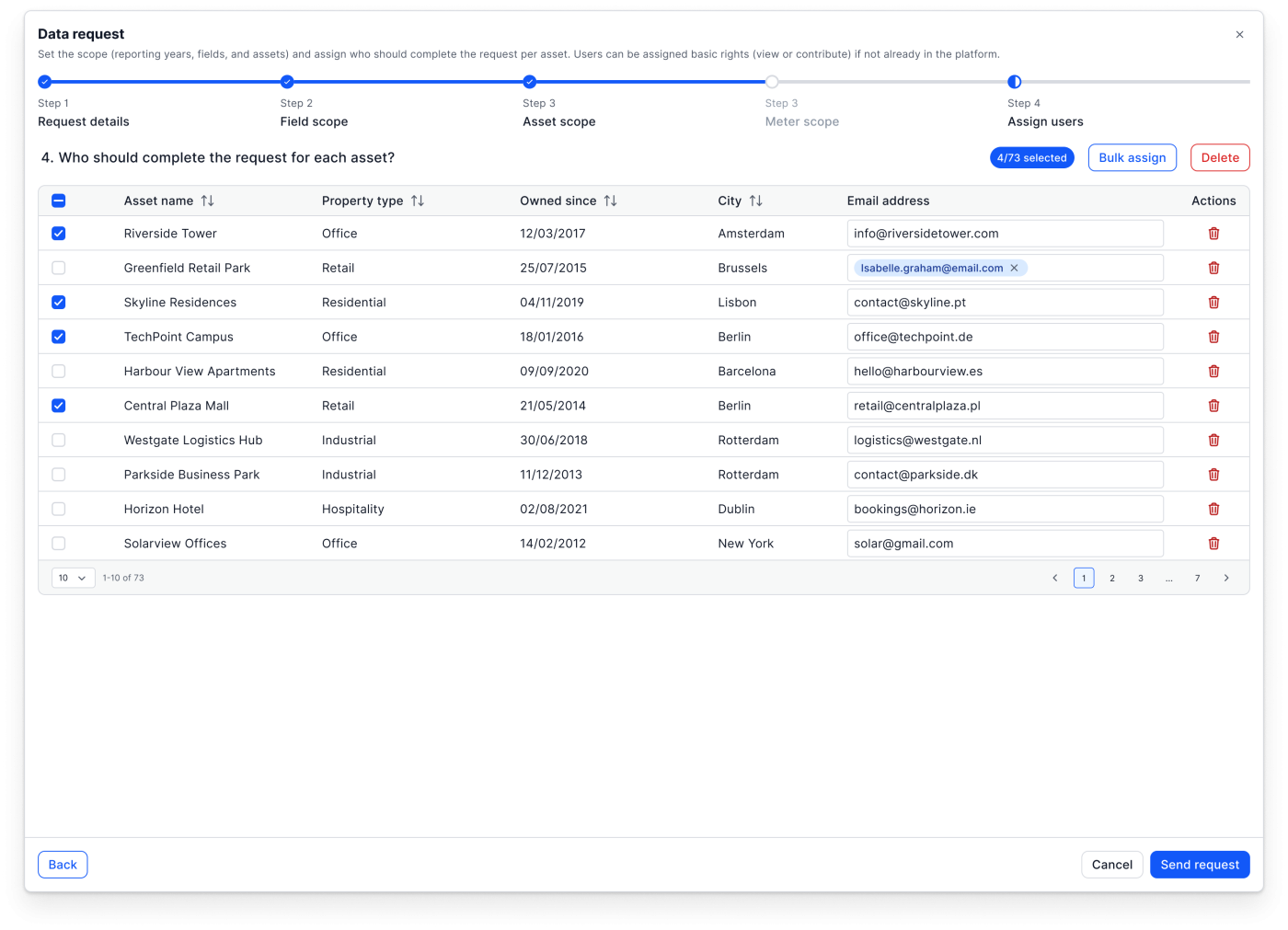Click the previous page left chevron
This screenshot has width=1288, height=930.
tap(1055, 578)
